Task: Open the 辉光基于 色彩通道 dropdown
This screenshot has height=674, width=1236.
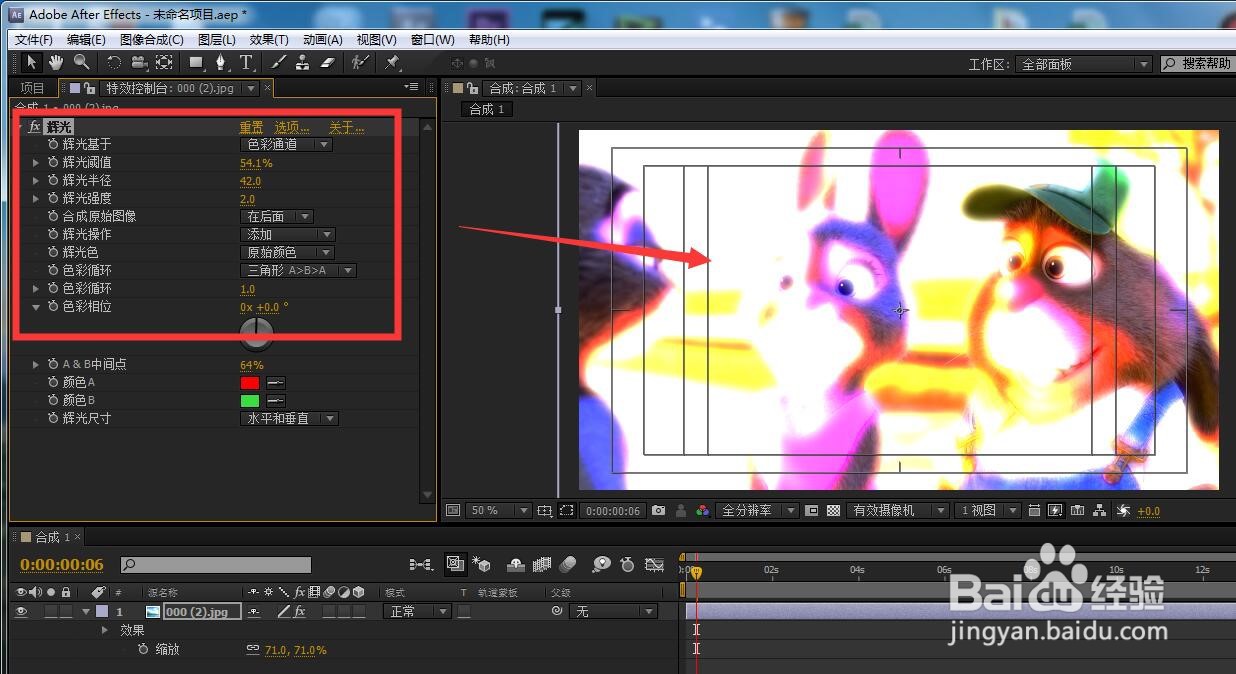Action: (x=286, y=144)
